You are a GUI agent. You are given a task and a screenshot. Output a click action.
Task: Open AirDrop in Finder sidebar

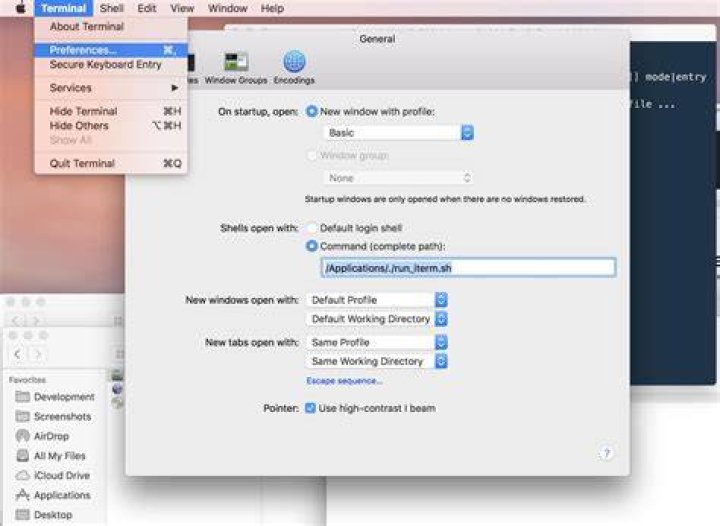pos(42,436)
